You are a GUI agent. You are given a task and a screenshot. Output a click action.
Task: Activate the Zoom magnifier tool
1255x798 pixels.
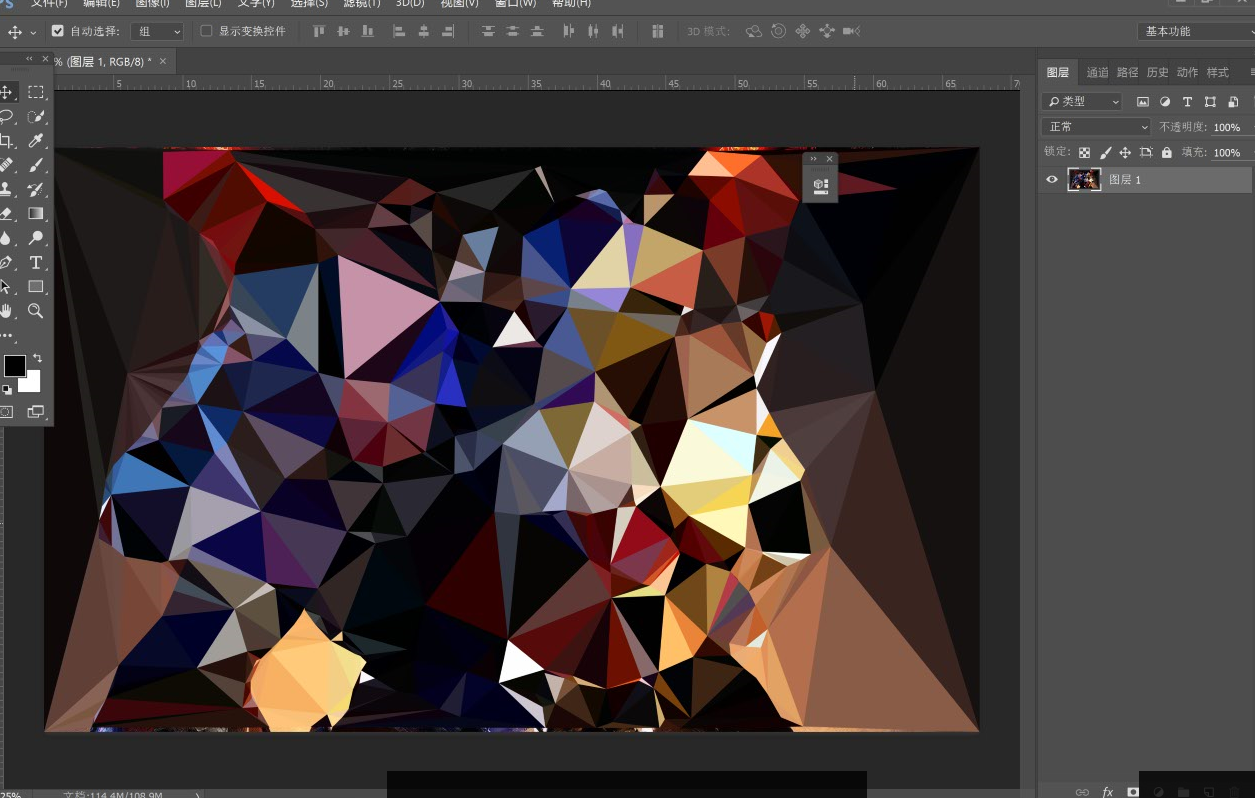(36, 311)
